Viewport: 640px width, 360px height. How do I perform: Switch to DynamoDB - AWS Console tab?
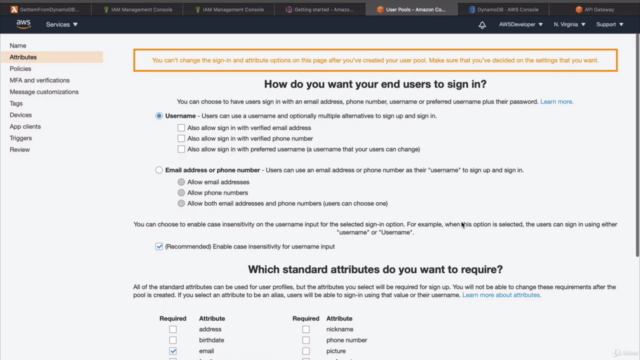click(504, 9)
